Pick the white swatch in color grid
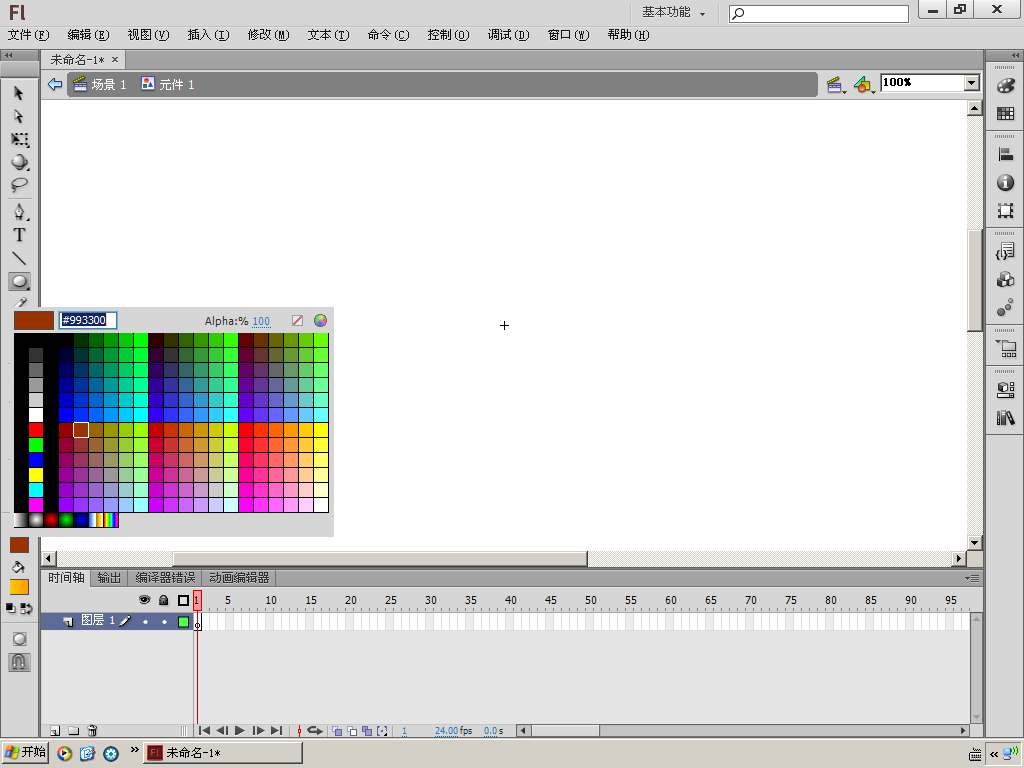The width and height of the screenshot is (1024, 768). pos(36,415)
